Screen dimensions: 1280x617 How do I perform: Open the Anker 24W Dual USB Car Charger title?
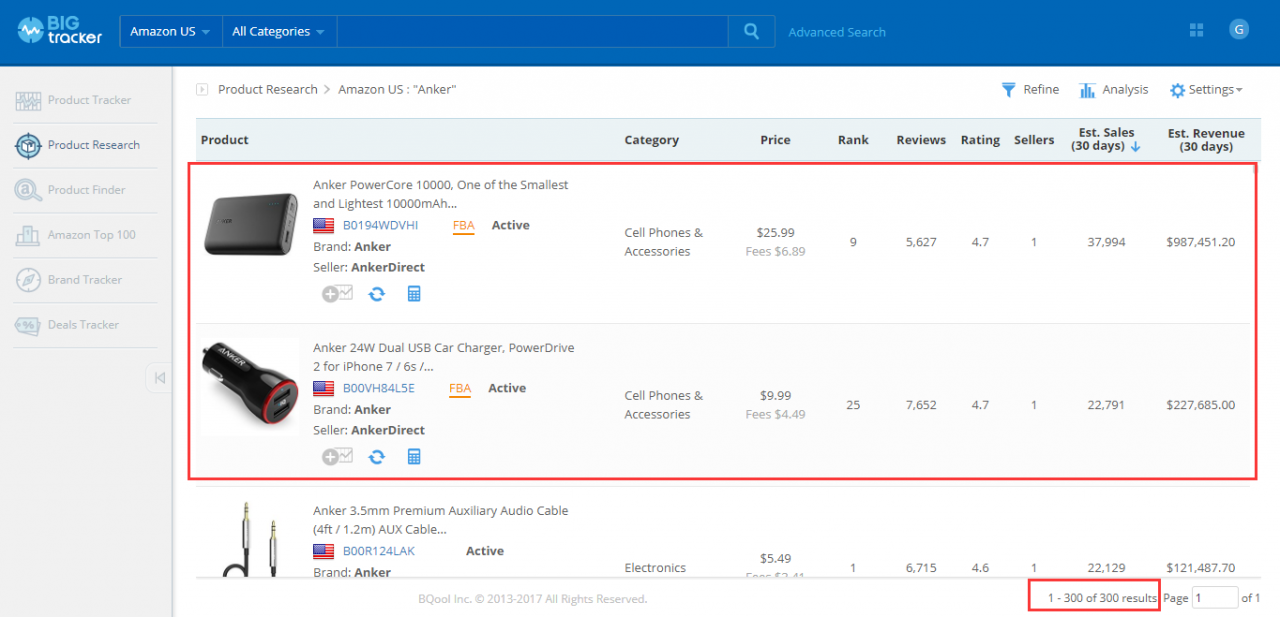[444, 357]
